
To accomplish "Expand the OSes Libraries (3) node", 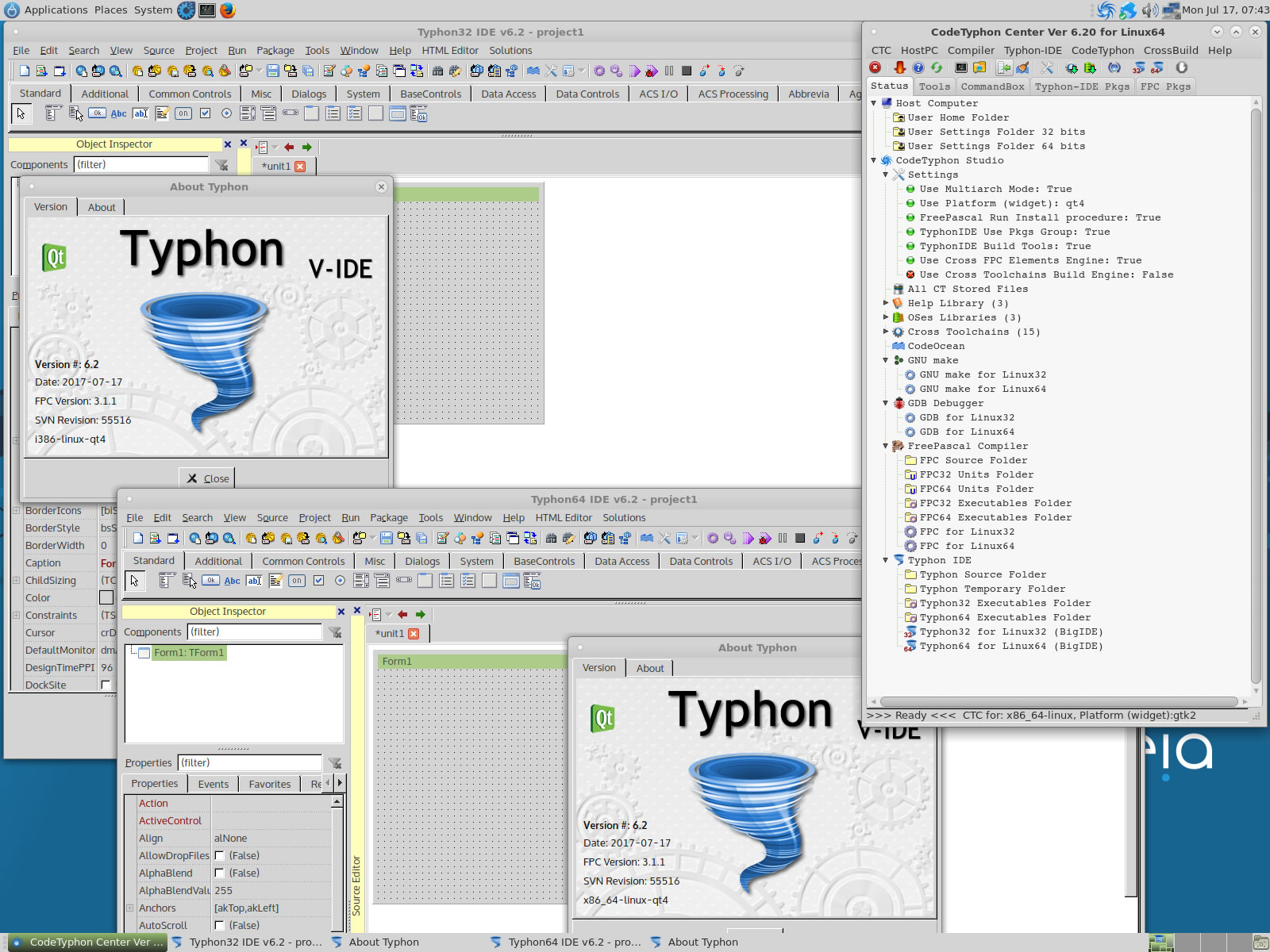I will click(886, 317).
